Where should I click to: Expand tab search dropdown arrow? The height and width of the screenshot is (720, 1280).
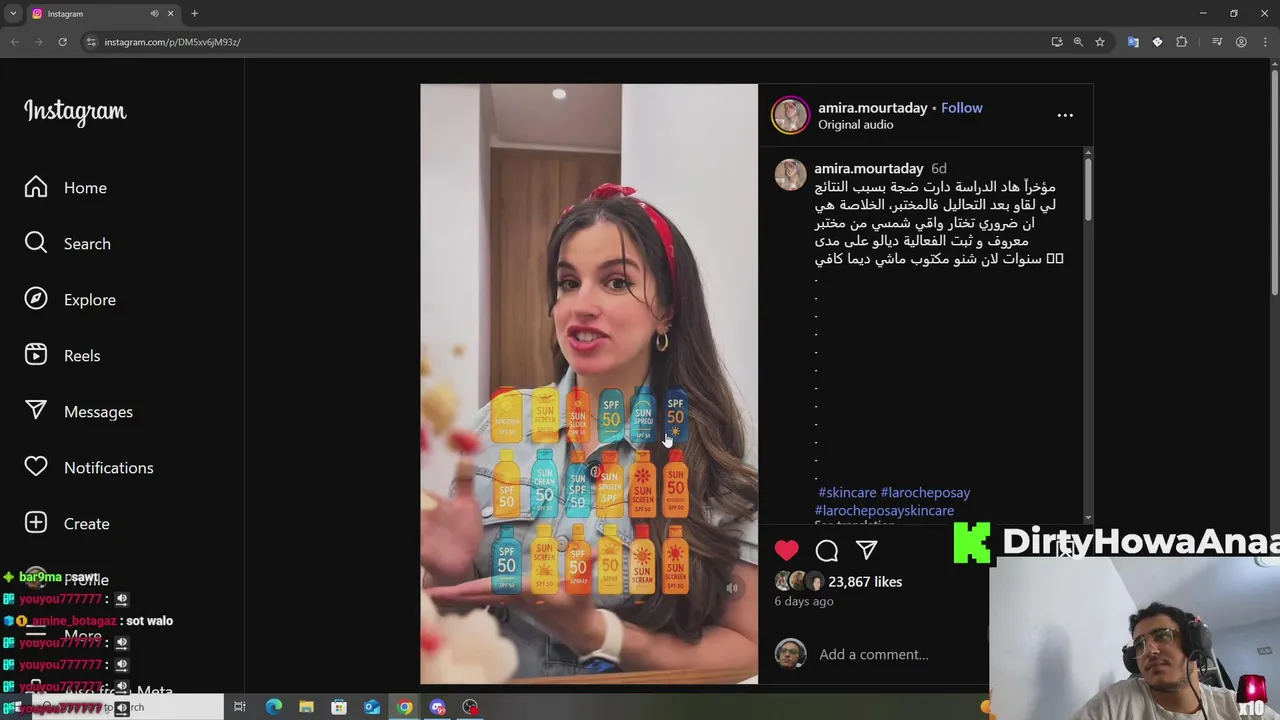point(13,14)
